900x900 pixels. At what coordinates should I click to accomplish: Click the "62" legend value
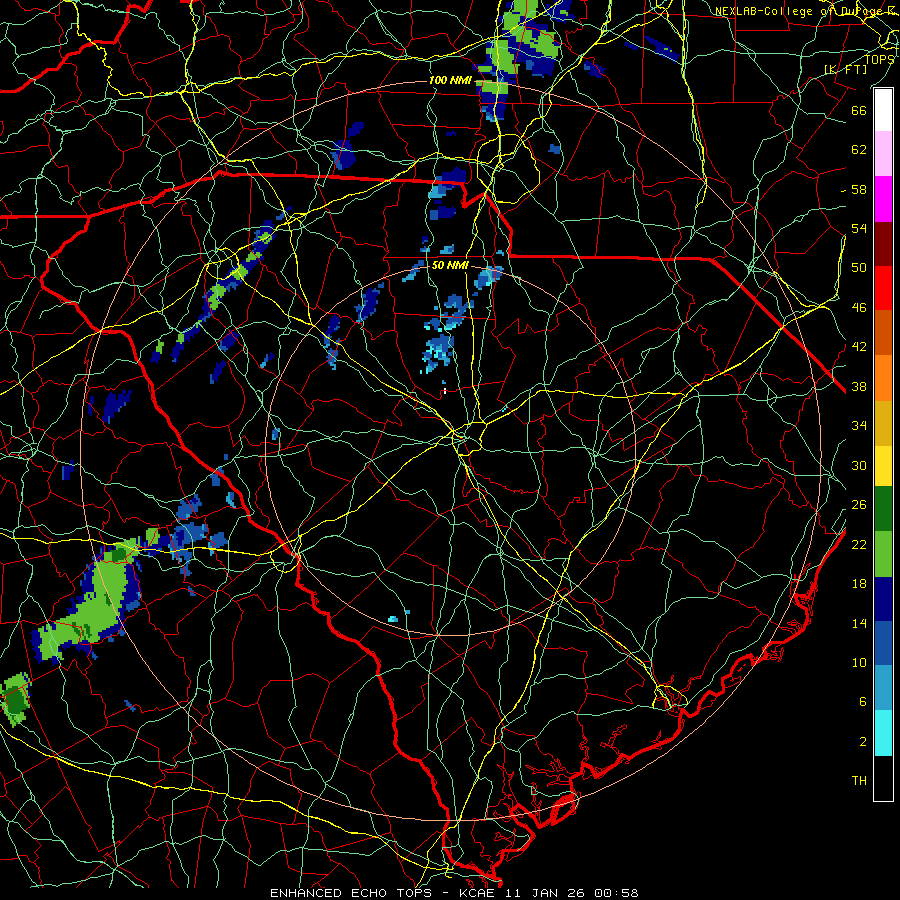[859, 150]
